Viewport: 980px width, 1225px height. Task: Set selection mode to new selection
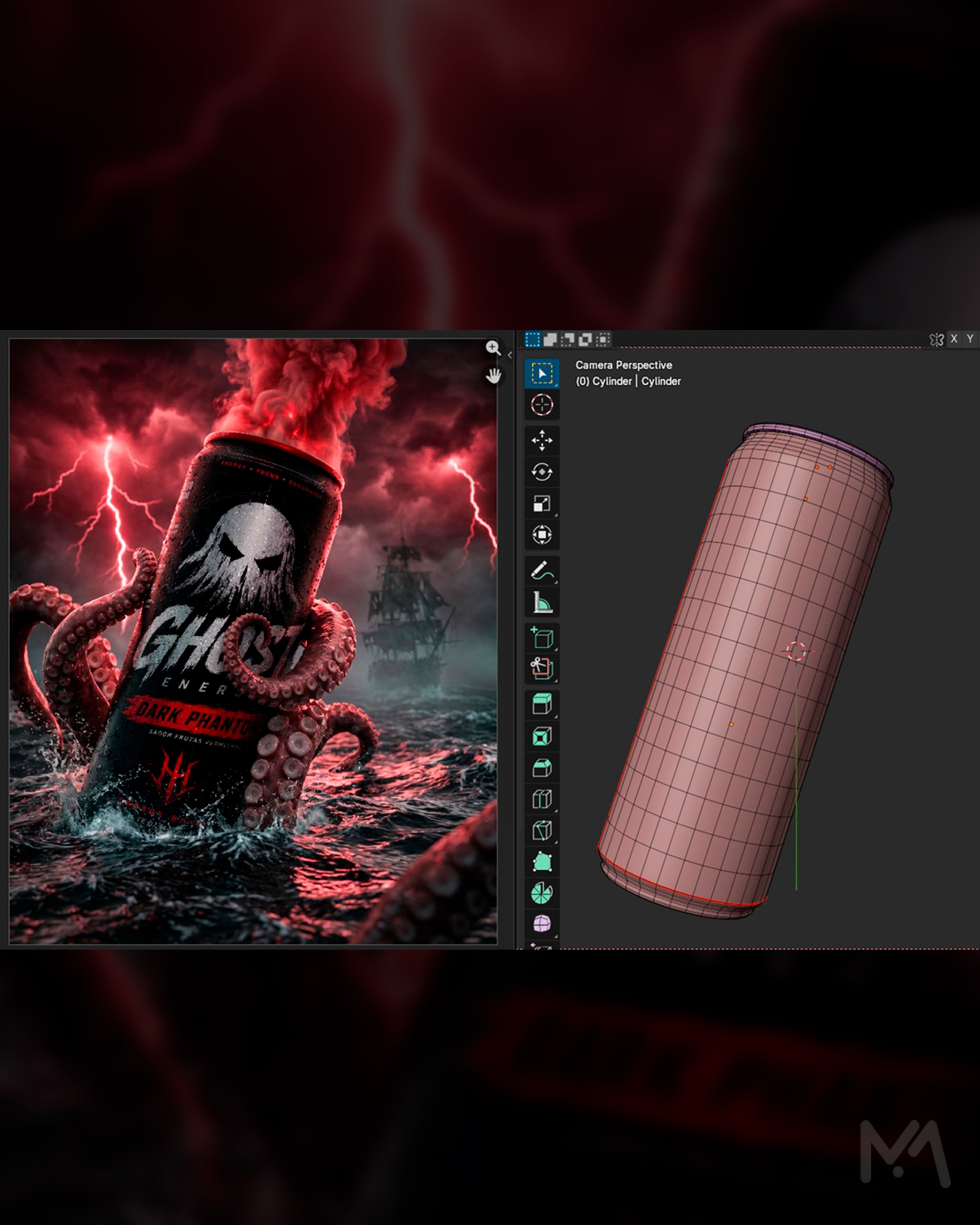[x=532, y=339]
